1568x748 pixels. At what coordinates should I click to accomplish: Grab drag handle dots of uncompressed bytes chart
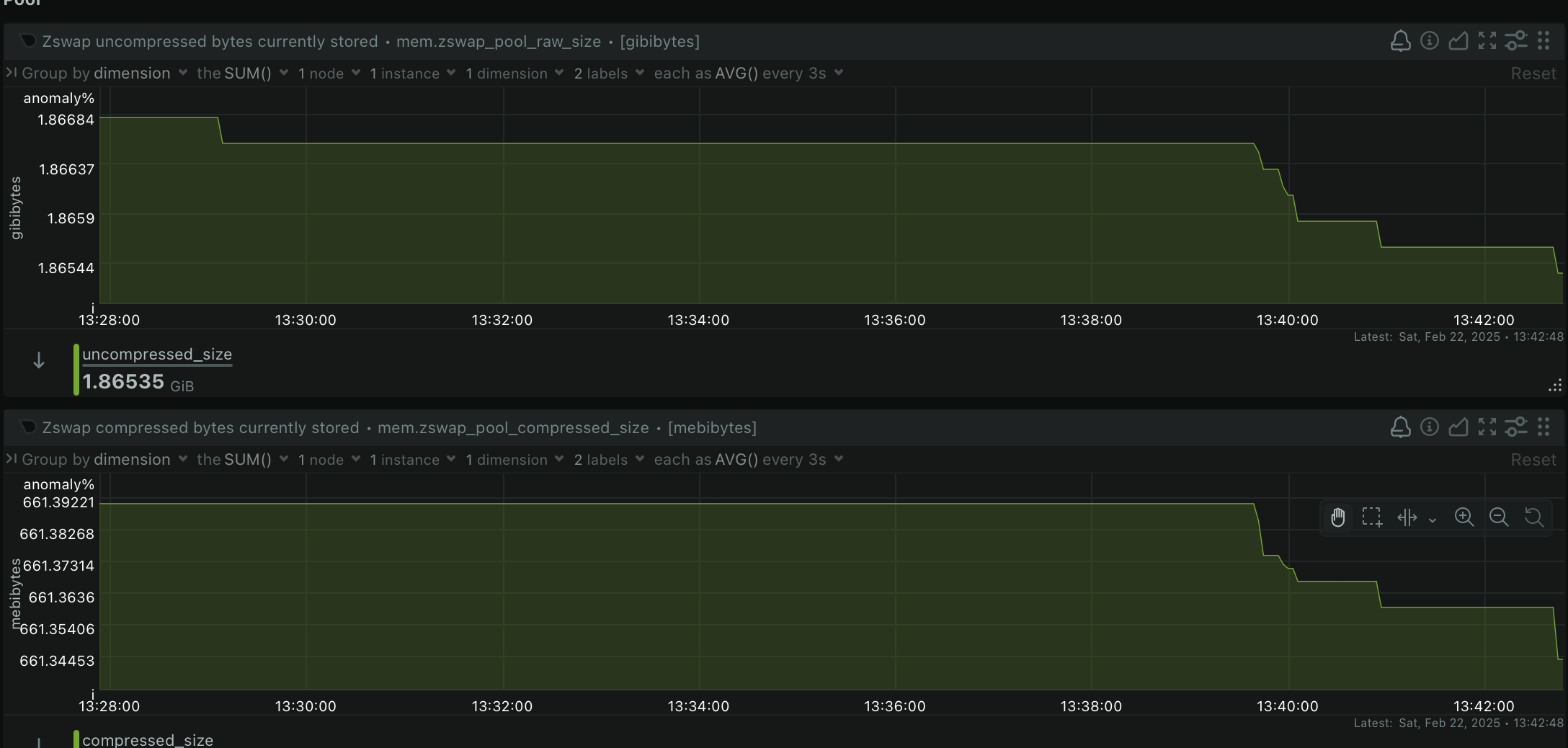coord(1543,41)
